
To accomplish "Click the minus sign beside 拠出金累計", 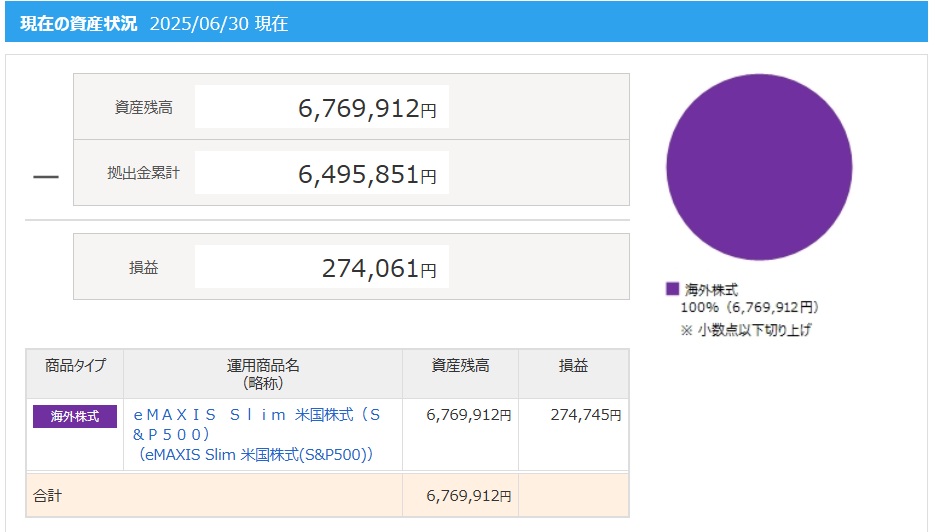I will pos(46,177).
